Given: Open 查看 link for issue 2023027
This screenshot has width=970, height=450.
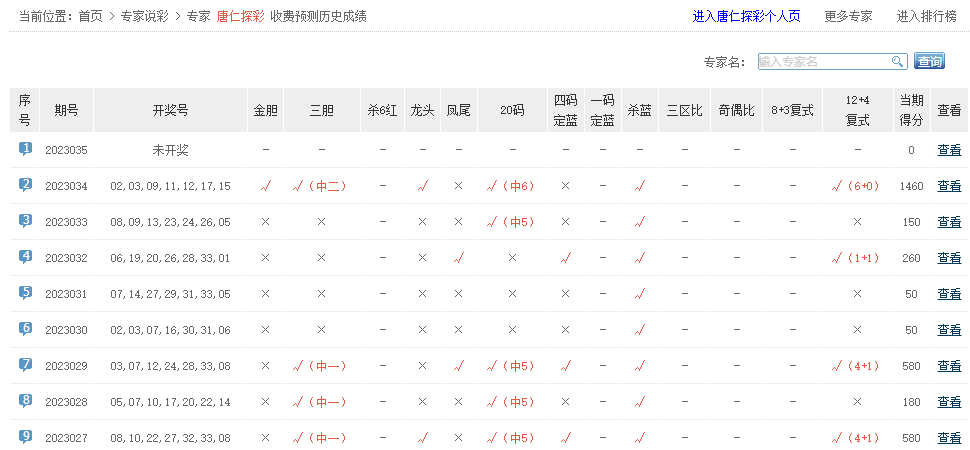Looking at the screenshot, I should click(948, 438).
